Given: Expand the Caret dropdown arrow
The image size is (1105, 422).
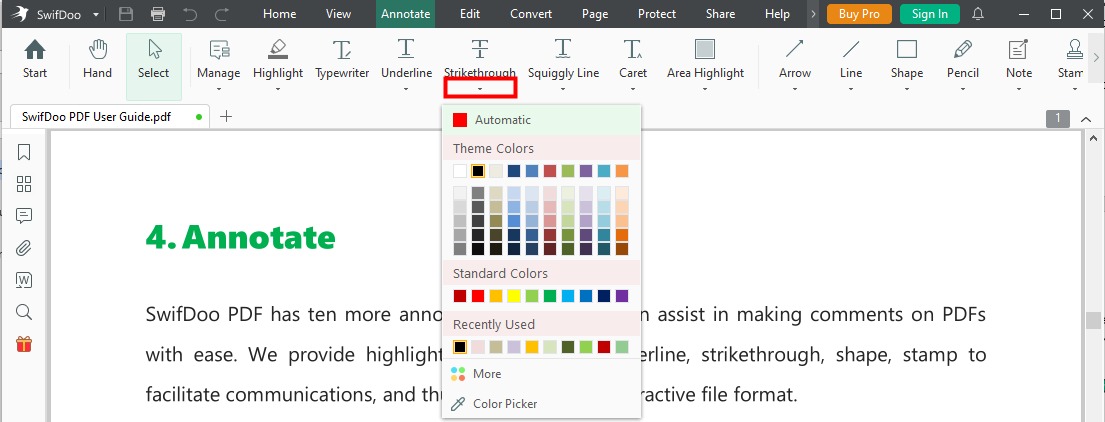Looking at the screenshot, I should pos(633,89).
